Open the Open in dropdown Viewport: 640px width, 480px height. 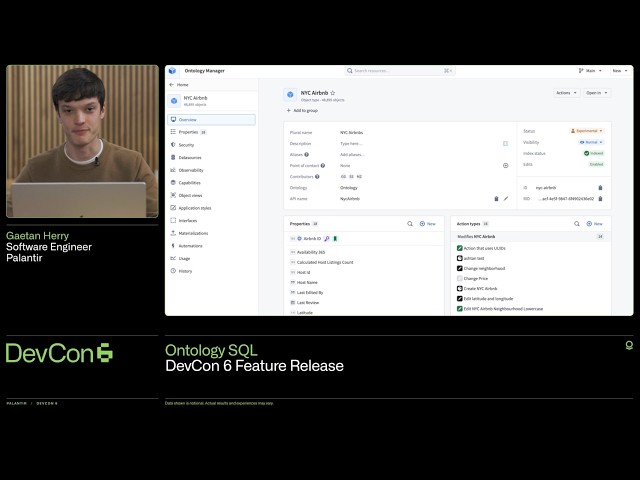597,93
